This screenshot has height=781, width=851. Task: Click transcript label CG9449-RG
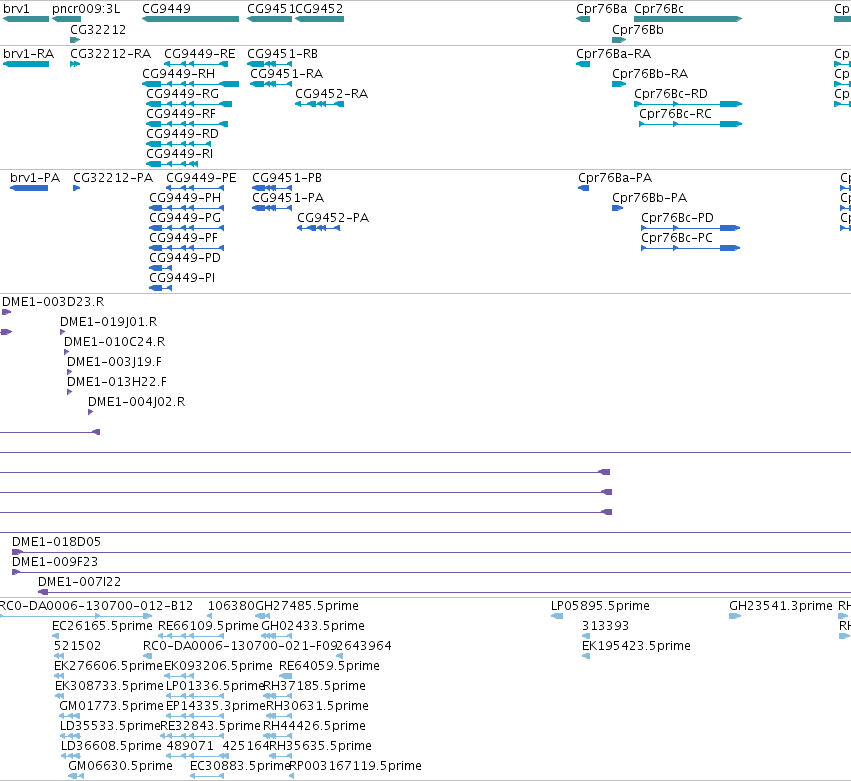click(182, 93)
